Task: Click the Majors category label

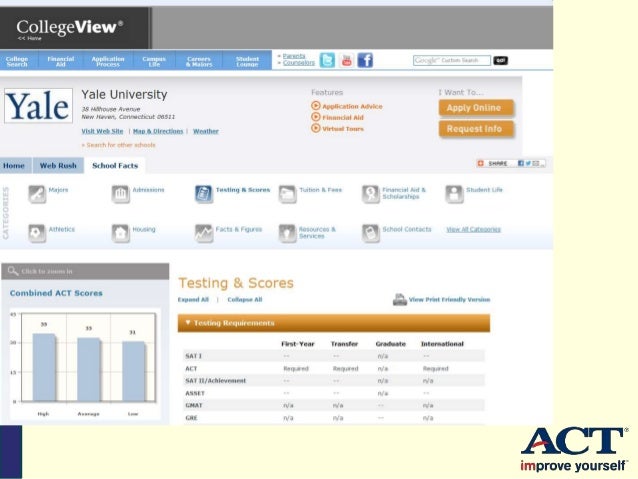Action: 58,190
